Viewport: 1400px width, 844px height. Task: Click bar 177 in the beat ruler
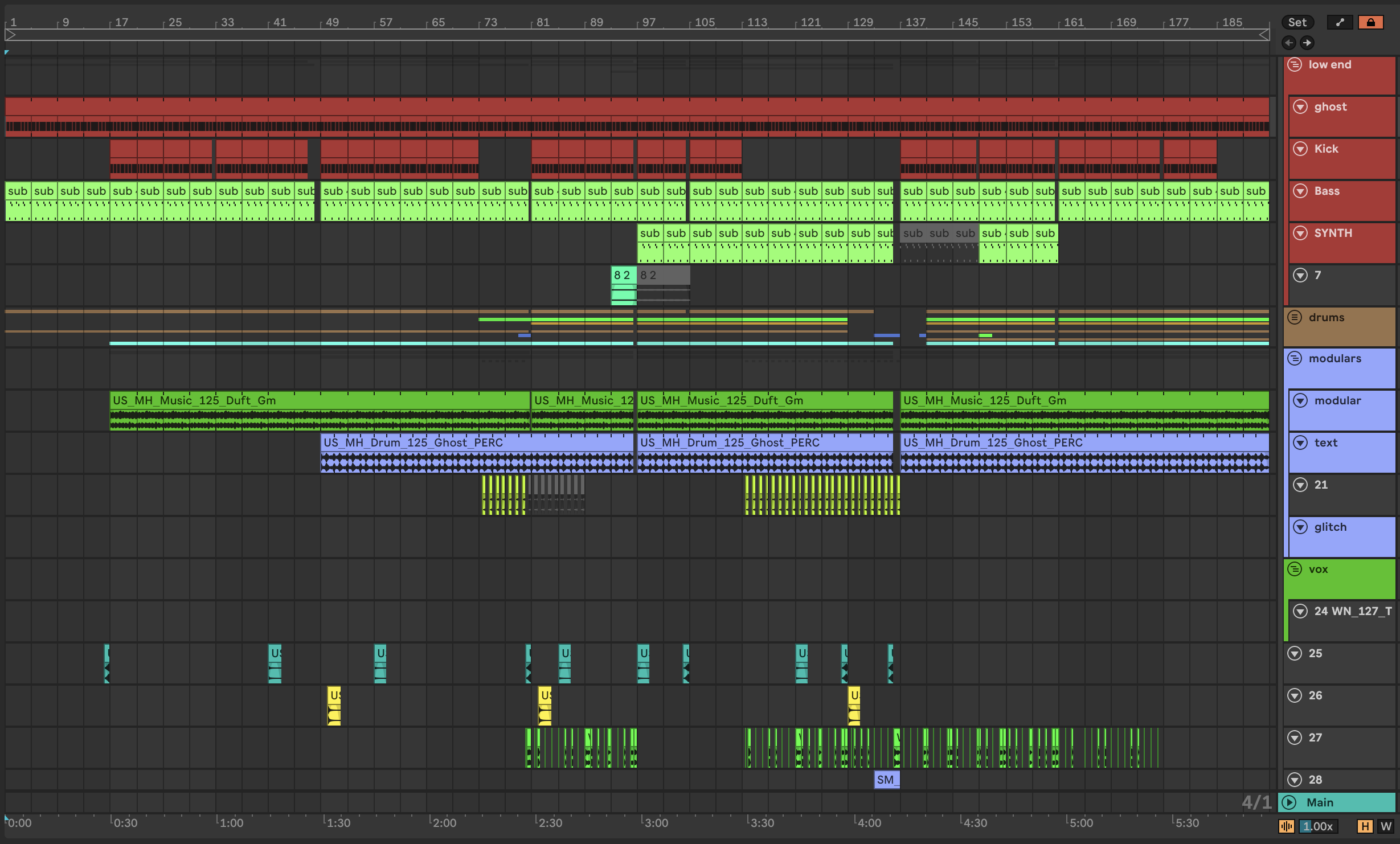point(1178,22)
